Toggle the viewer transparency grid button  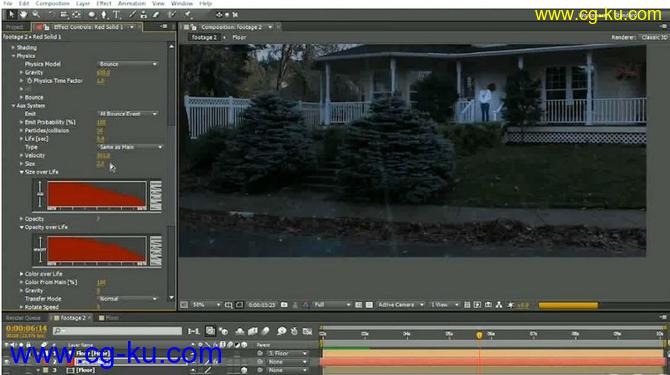[x=369, y=305]
